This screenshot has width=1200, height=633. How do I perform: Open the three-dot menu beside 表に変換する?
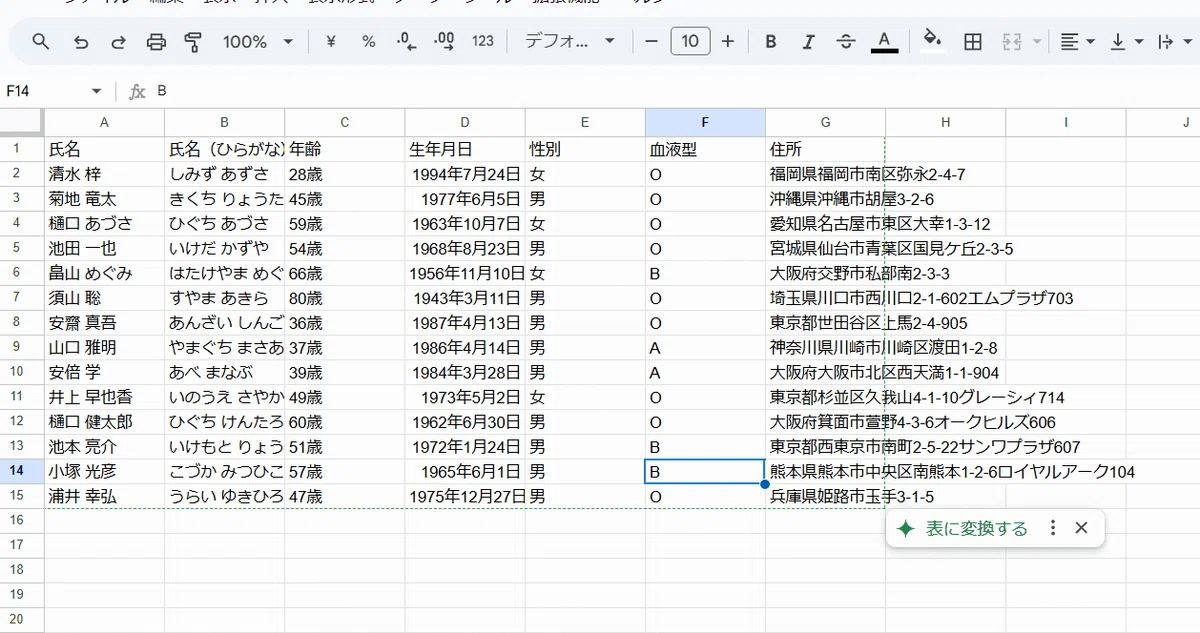pos(1052,528)
